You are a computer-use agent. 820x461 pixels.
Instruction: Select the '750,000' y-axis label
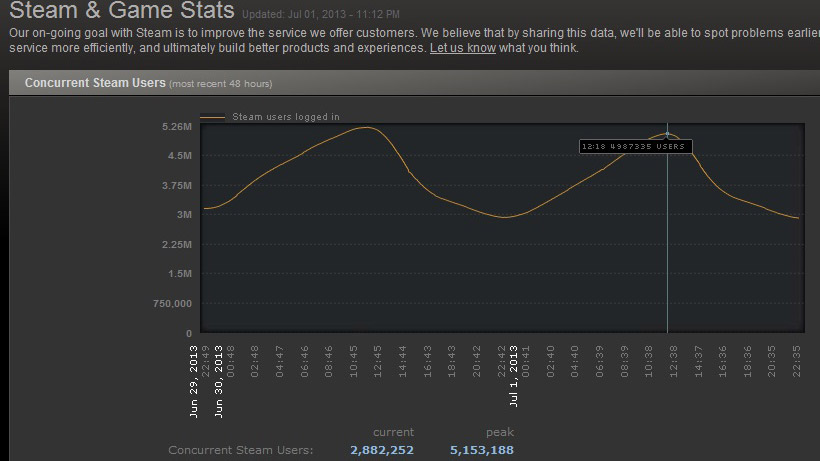click(x=172, y=304)
